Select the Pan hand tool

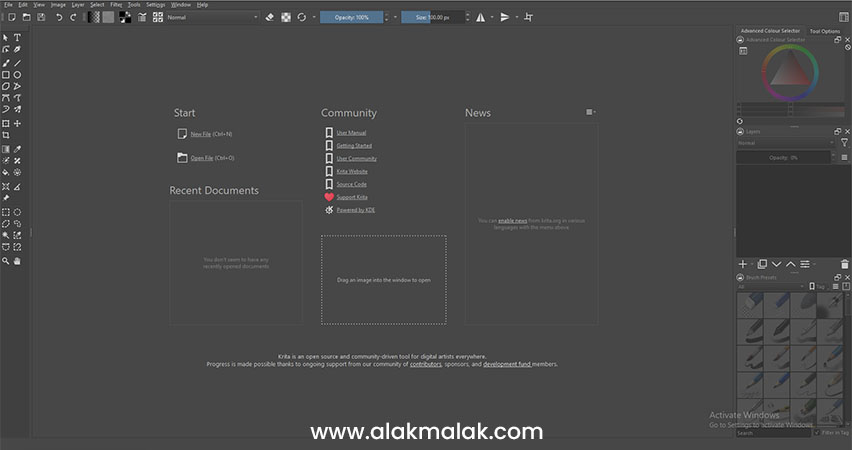[x=17, y=261]
